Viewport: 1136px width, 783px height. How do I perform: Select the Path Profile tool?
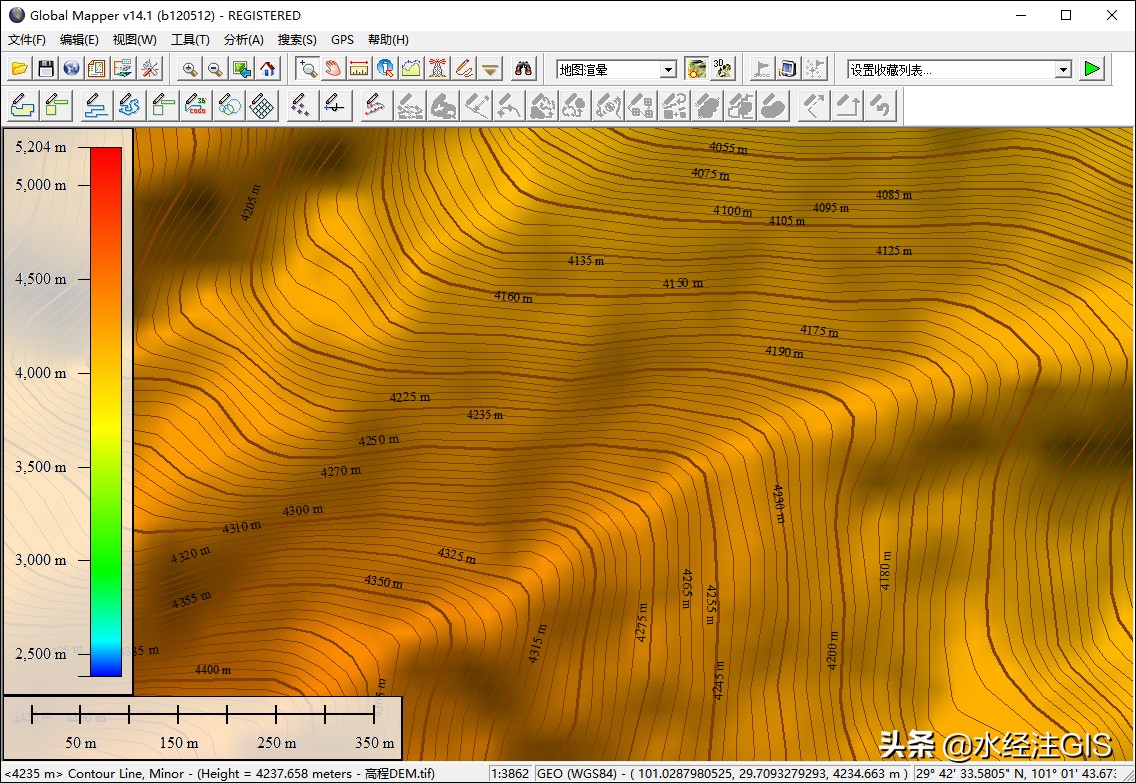(412, 70)
